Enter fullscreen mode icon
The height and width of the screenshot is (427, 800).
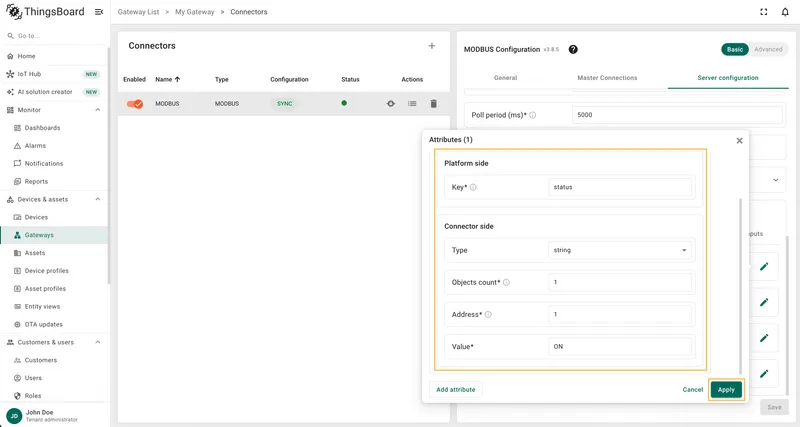click(763, 12)
